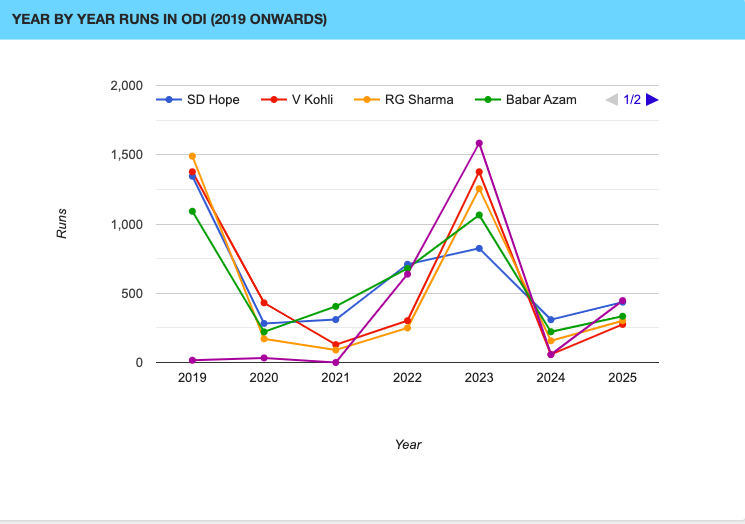Click the purple data point for 2019

click(192, 360)
